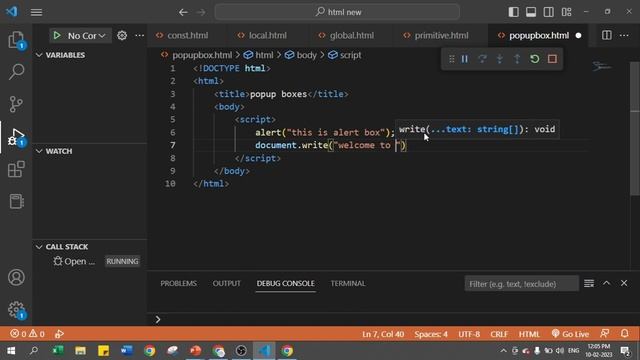Viewport: 640px width, 360px height.
Task: Open Windows Start menu
Action: (11, 351)
